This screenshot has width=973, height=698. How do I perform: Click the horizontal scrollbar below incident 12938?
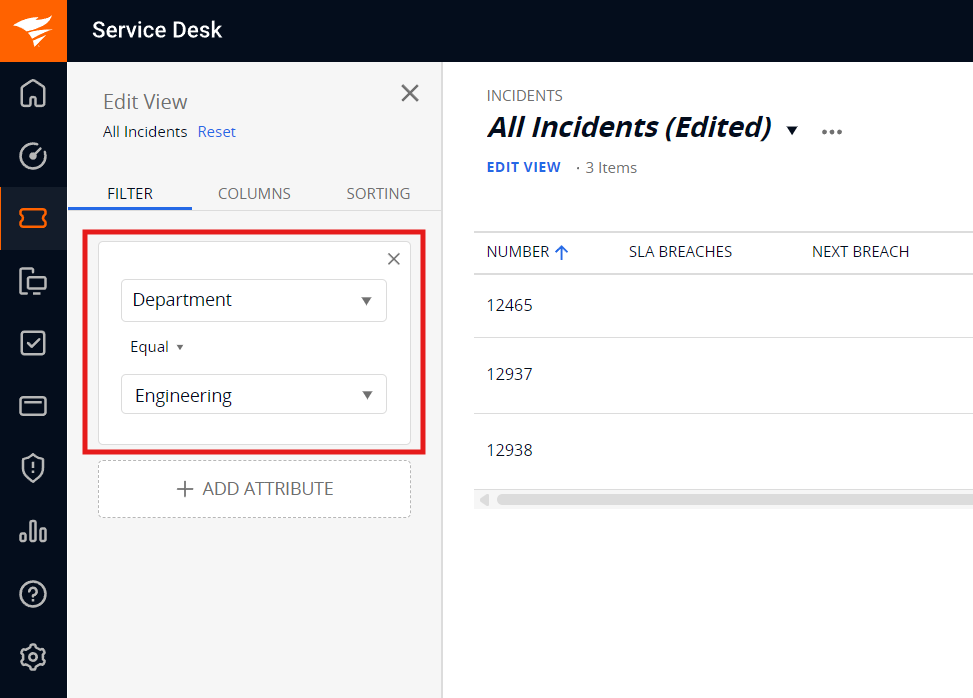(722, 498)
